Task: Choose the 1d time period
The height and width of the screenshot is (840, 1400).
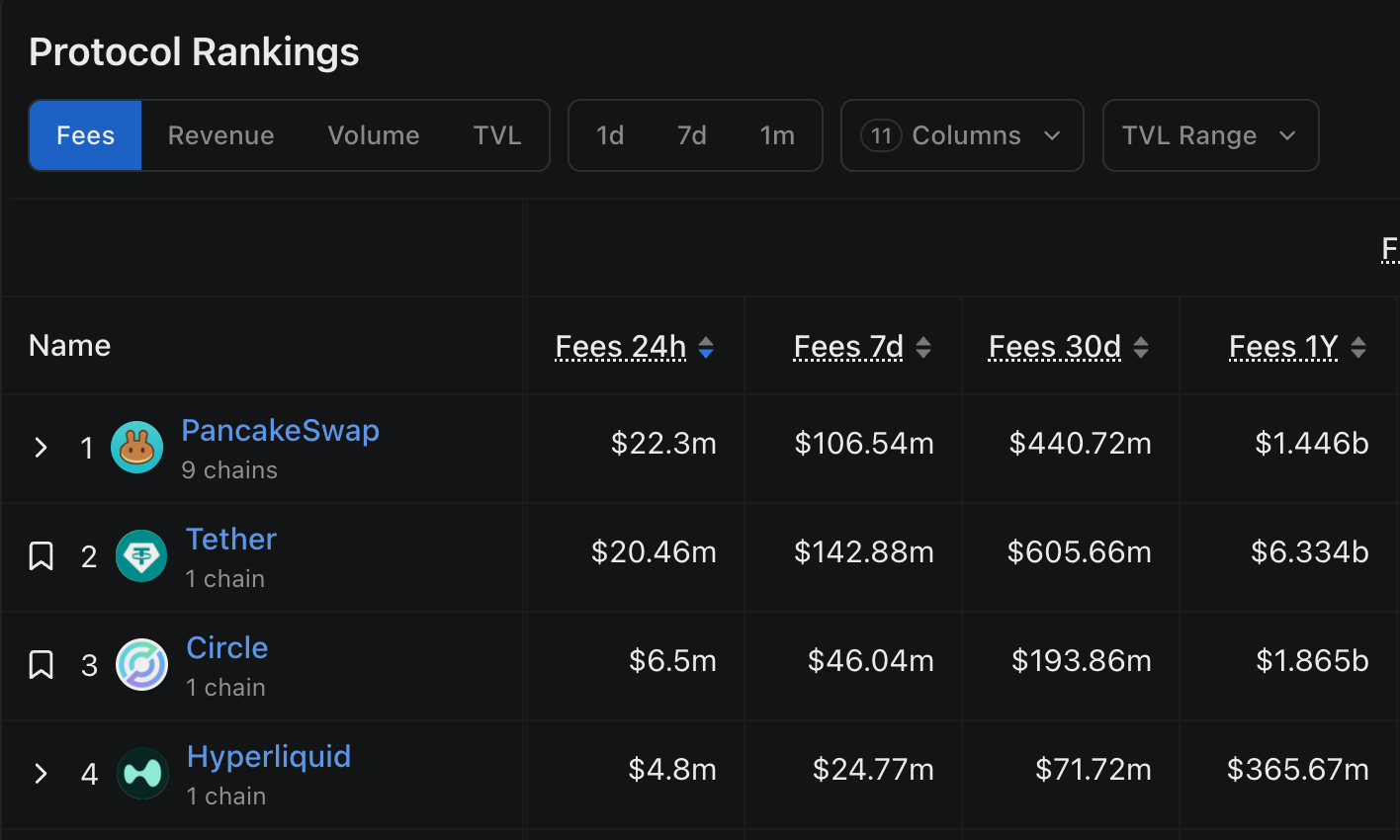Action: (x=610, y=135)
